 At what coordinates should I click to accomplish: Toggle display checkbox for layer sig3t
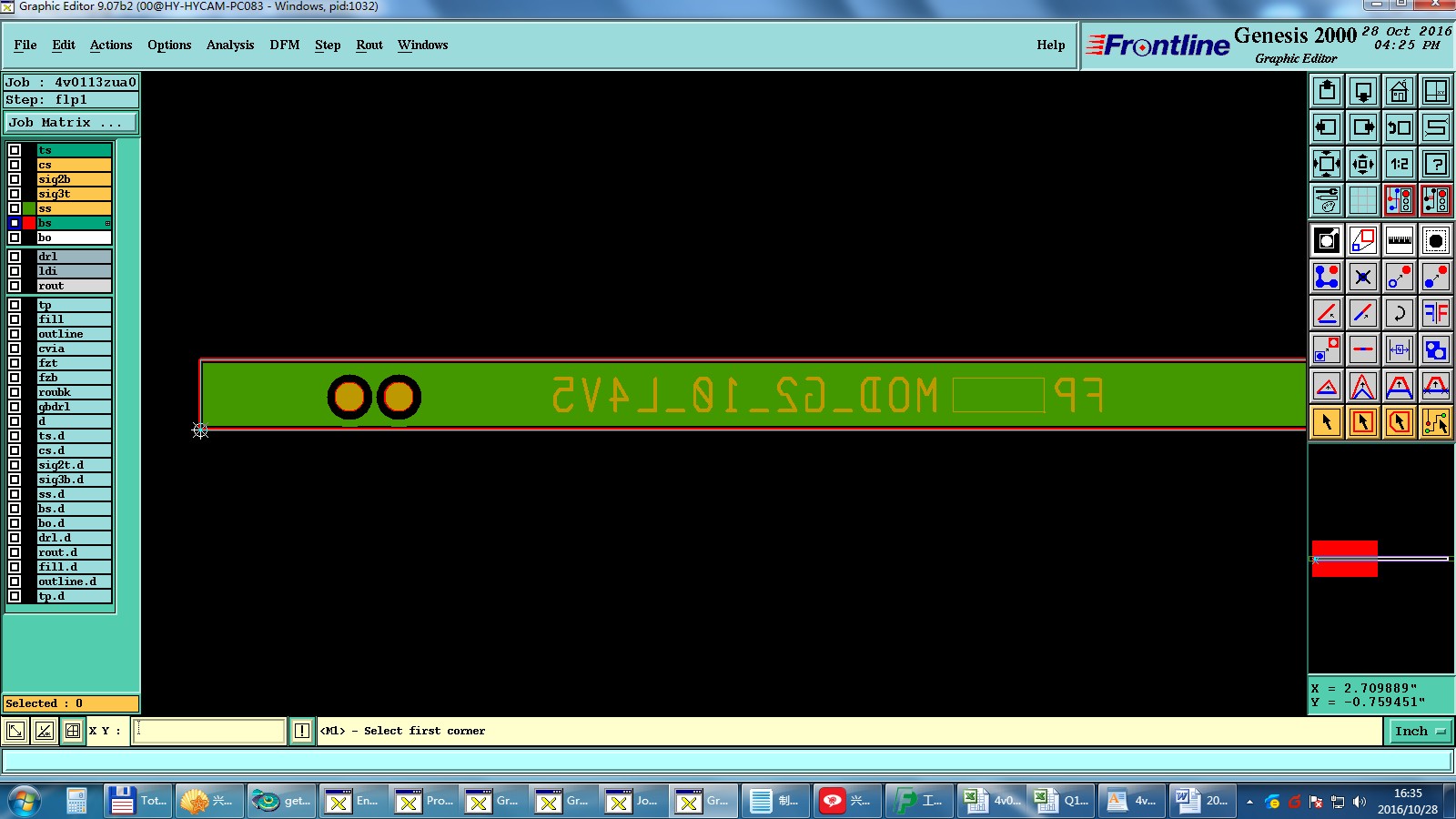[x=15, y=194]
